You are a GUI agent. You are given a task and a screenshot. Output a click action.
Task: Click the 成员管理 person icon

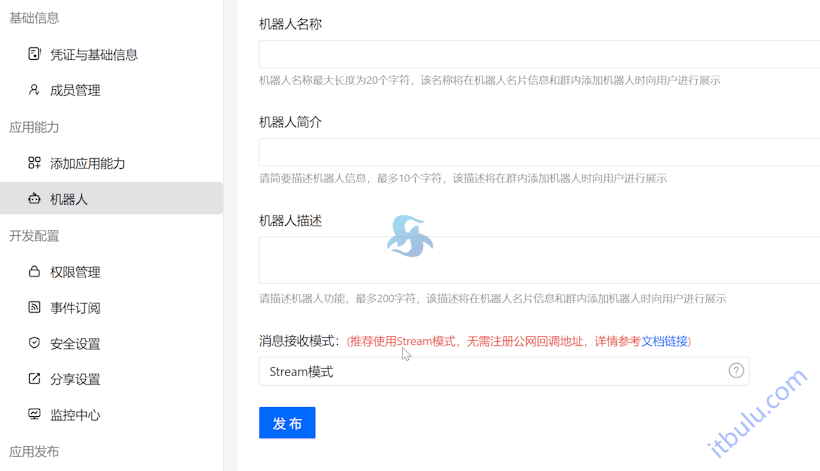(x=34, y=90)
